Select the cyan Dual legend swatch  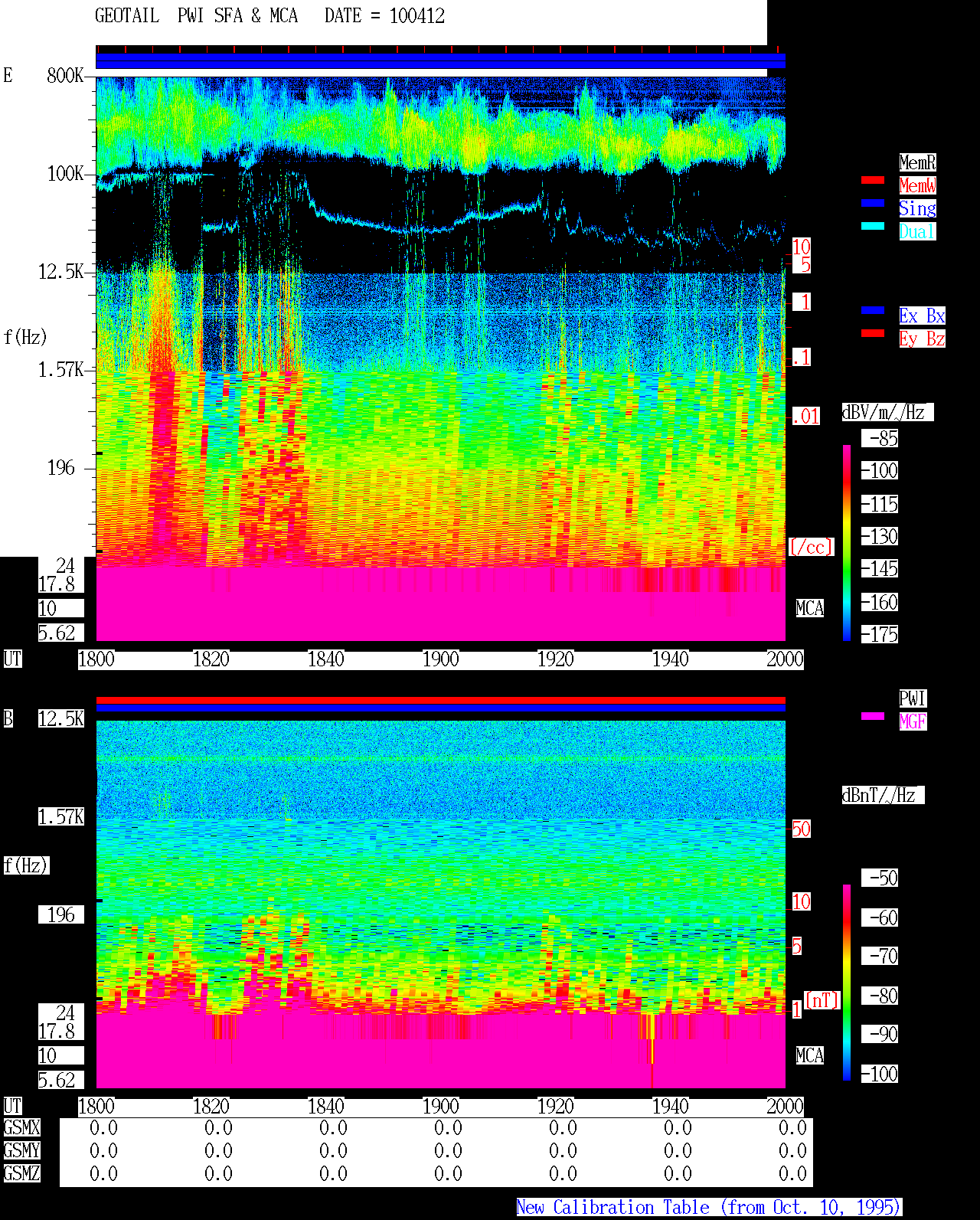pyautogui.click(x=873, y=226)
